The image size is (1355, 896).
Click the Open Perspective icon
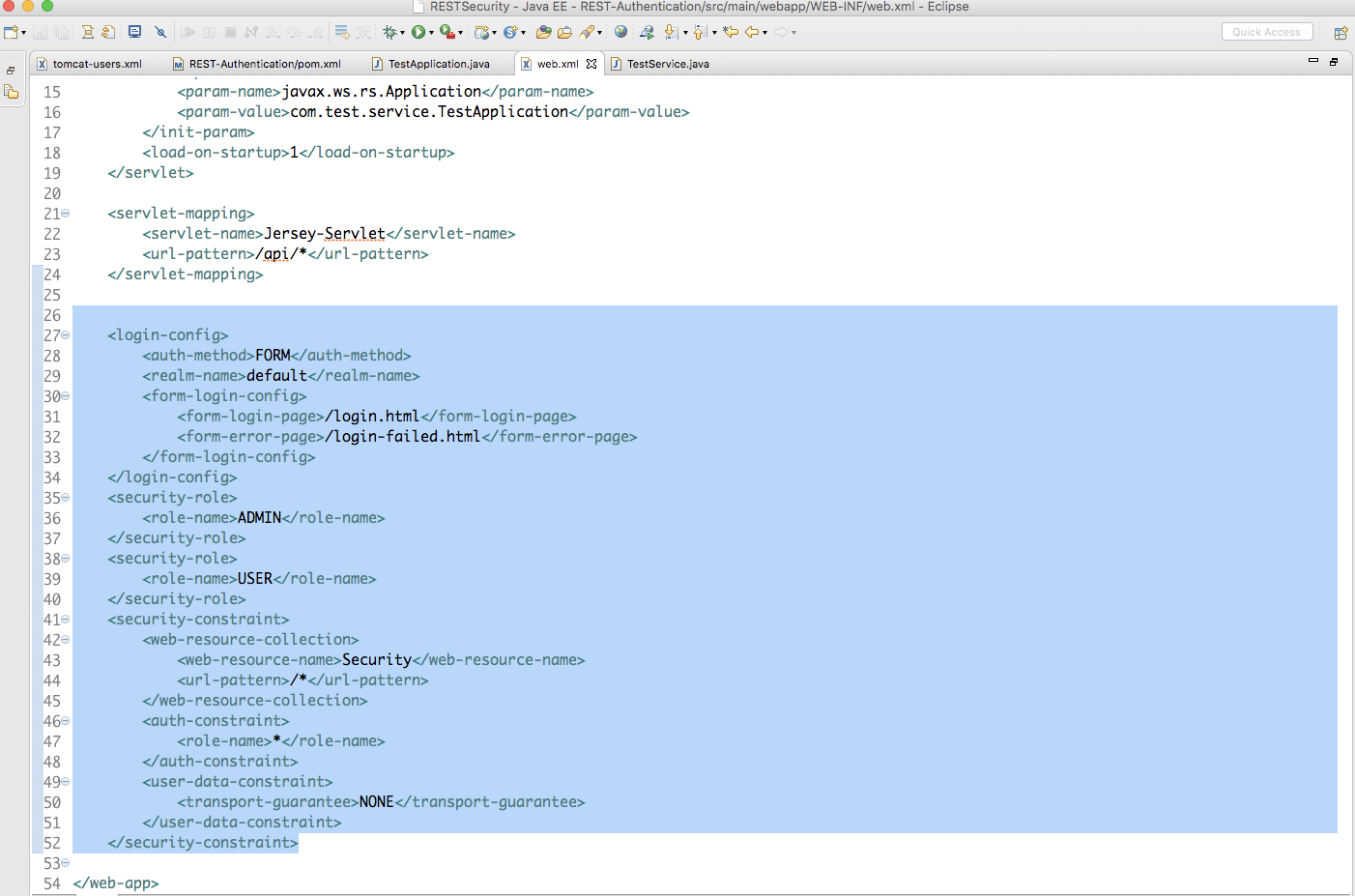point(1341,32)
